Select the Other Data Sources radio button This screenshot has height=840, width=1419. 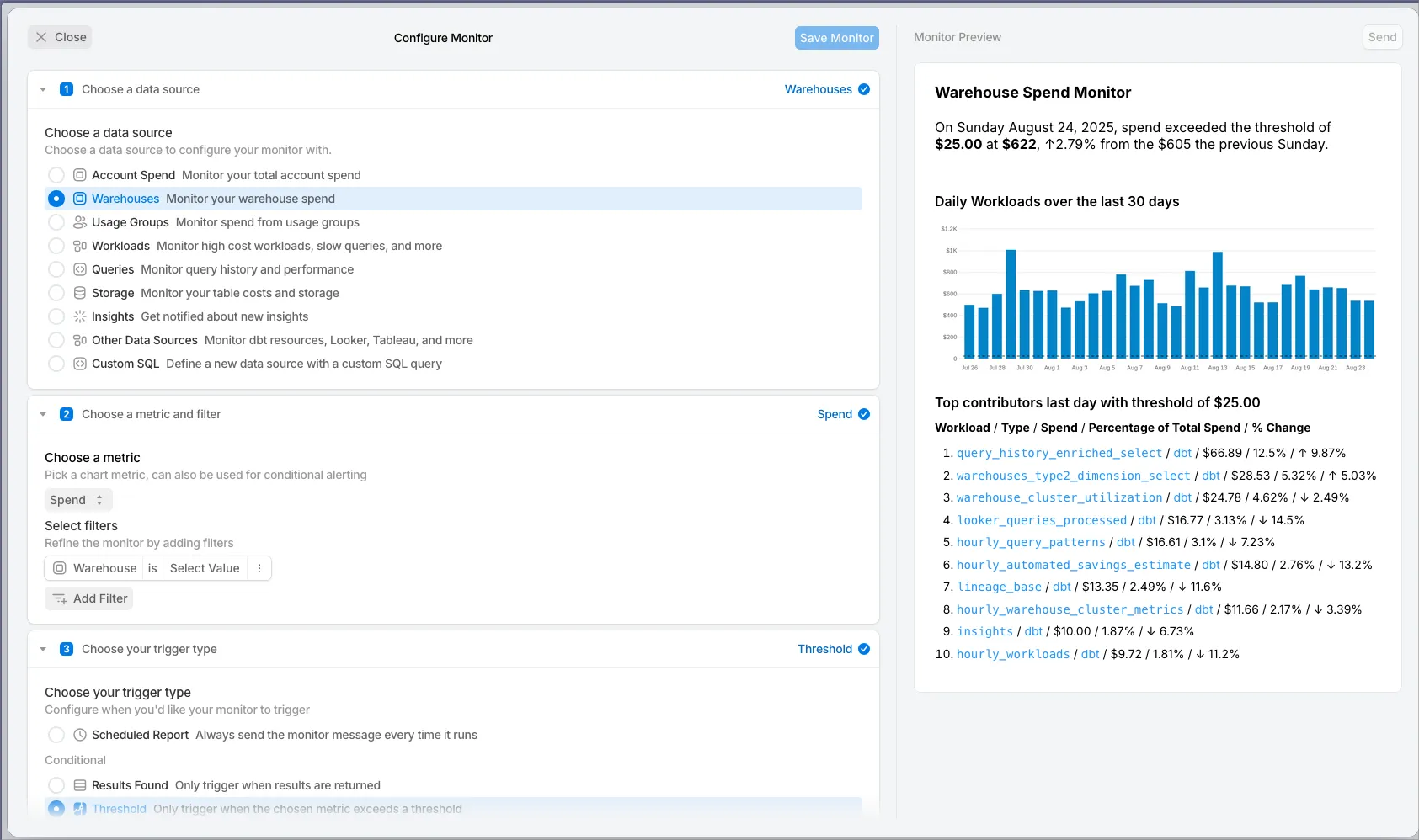tap(56, 340)
